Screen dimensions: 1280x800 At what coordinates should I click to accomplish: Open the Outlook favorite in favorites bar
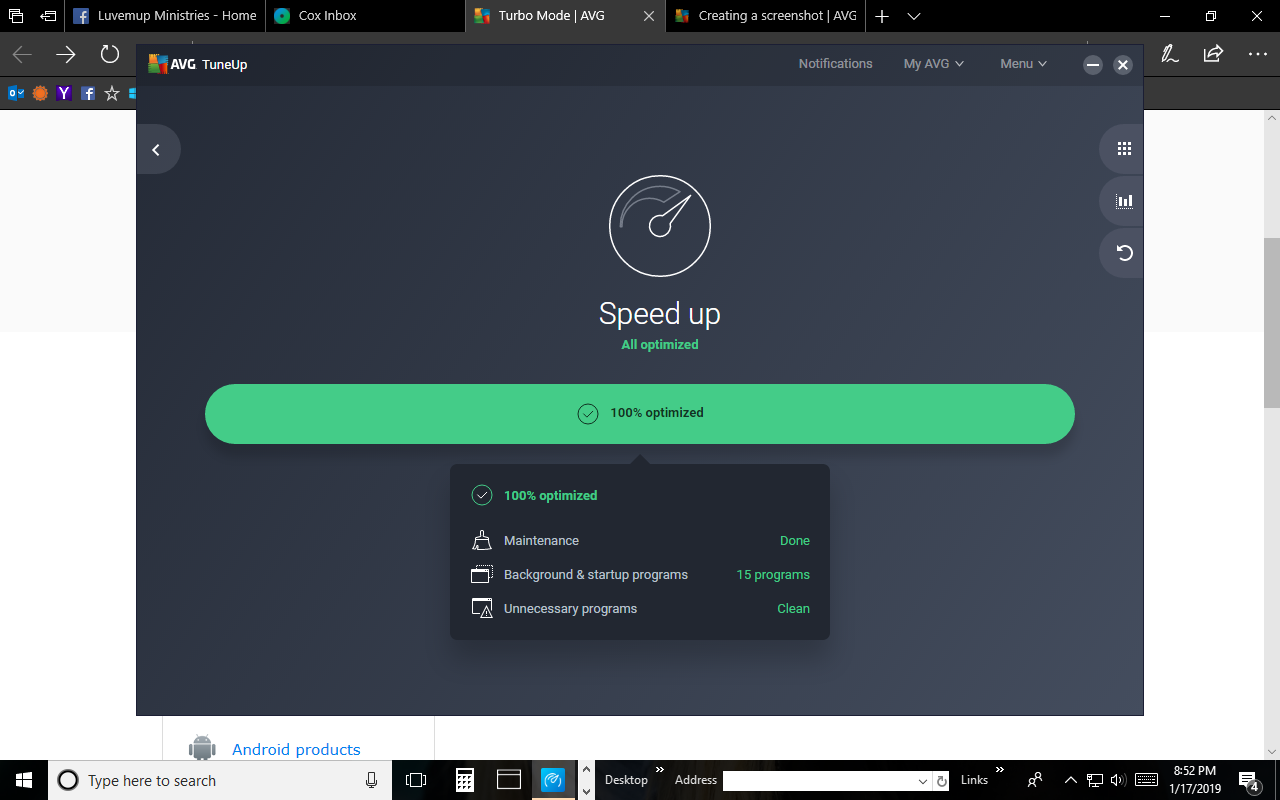coord(16,93)
